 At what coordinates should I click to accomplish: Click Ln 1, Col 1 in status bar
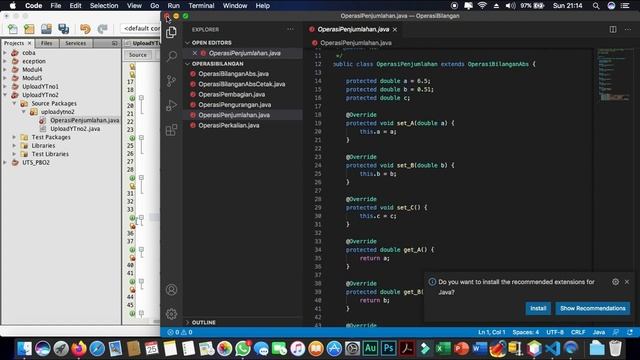pos(491,332)
